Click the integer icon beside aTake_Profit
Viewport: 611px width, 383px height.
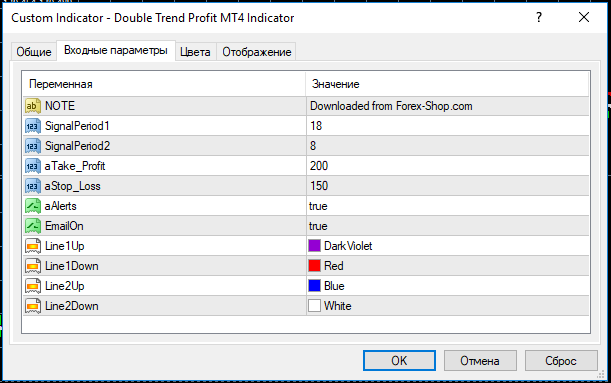point(33,166)
